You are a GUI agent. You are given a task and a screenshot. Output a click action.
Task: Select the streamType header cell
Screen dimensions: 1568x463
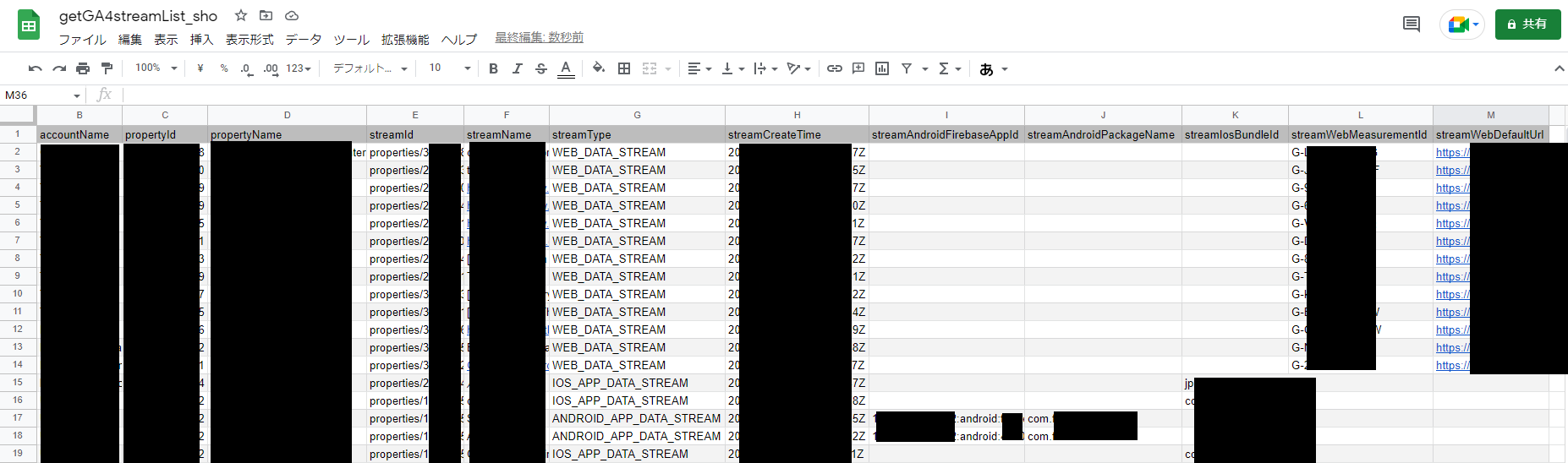[x=637, y=134]
